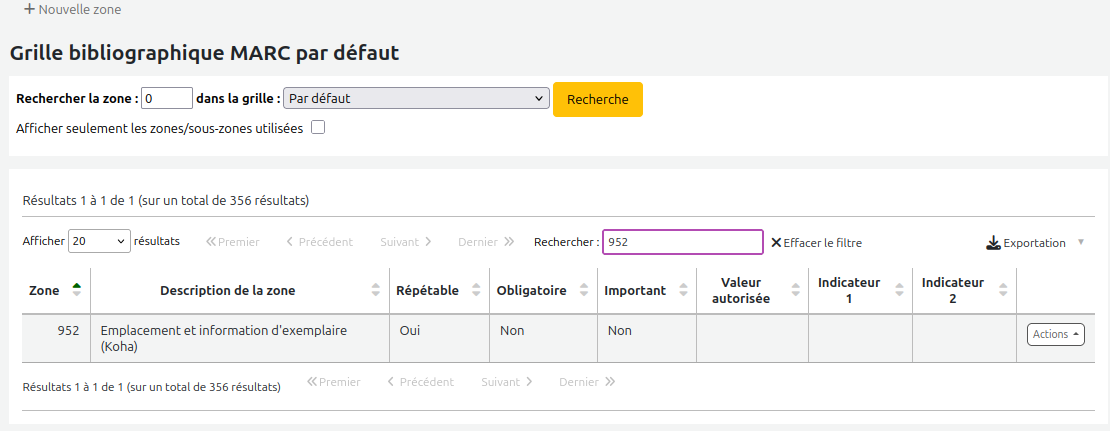Click the Exportation download icon
Image resolution: width=1110 pixels, height=431 pixels.
coord(992,243)
